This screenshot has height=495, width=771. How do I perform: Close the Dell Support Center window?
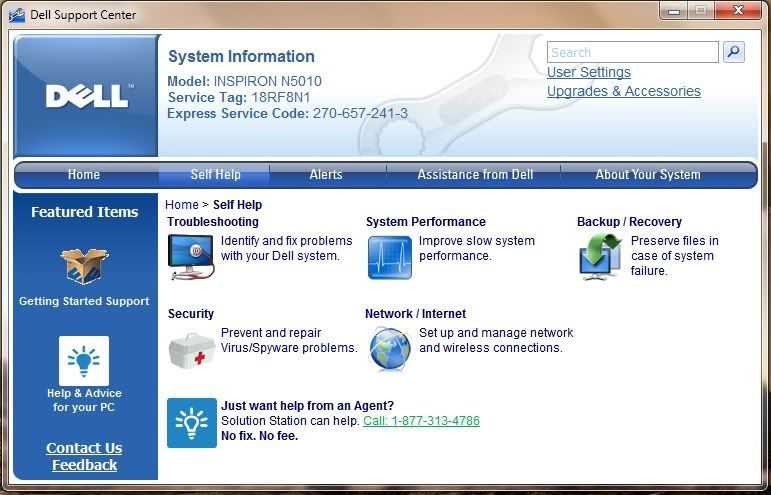tap(738, 11)
